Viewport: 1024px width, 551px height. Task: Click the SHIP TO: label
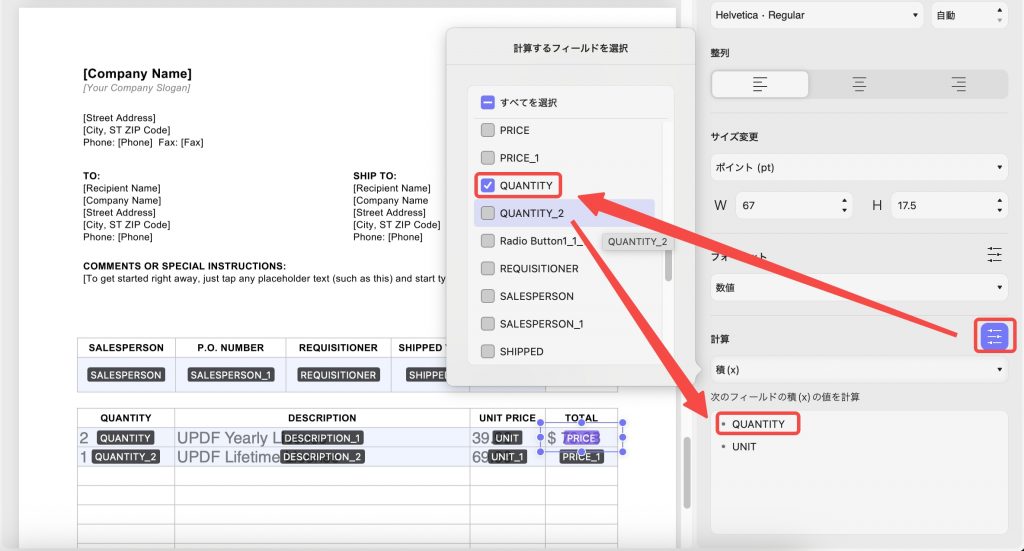click(x=375, y=176)
